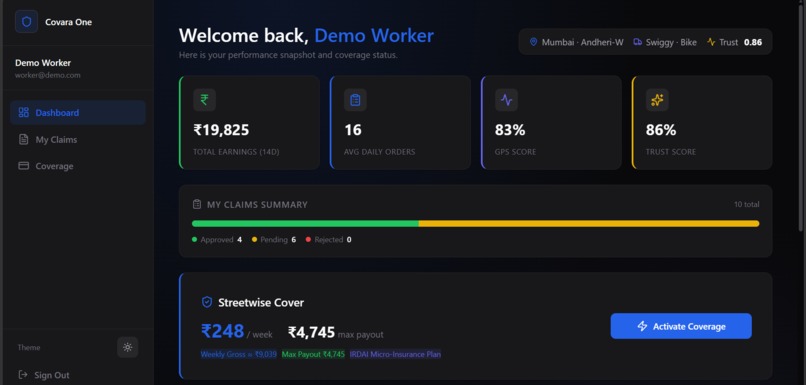Click the MY CLAIMS SUMMARY heading
806x385 pixels.
click(x=257, y=205)
